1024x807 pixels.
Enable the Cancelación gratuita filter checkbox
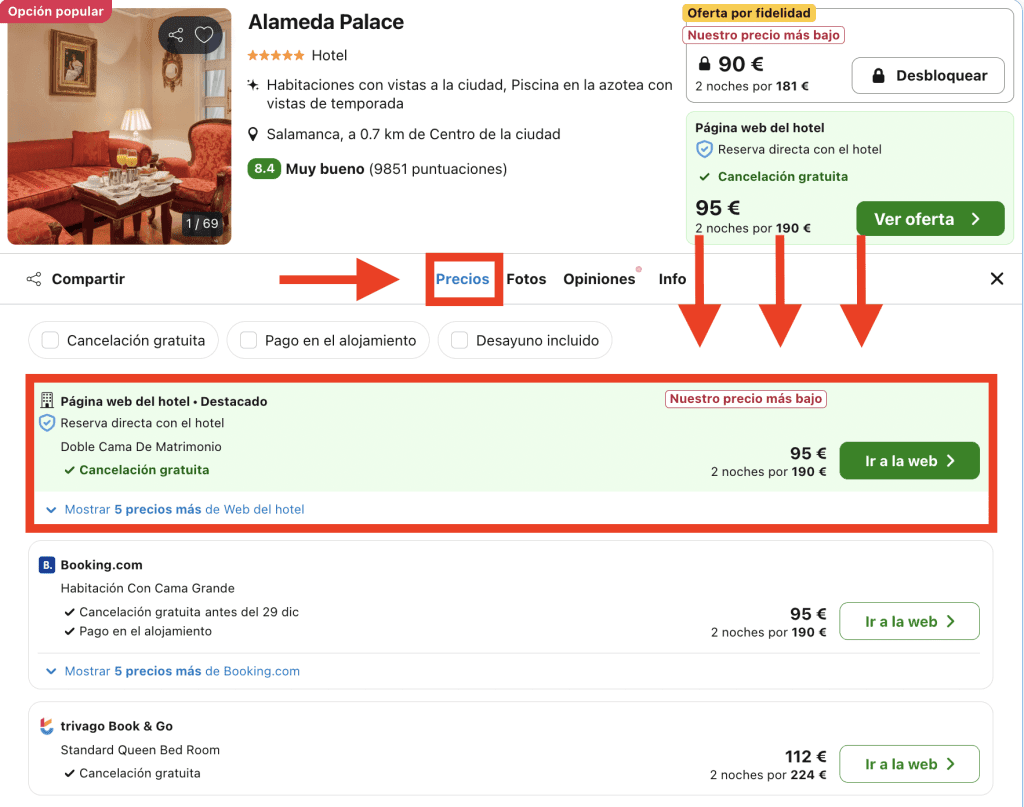tap(50, 341)
